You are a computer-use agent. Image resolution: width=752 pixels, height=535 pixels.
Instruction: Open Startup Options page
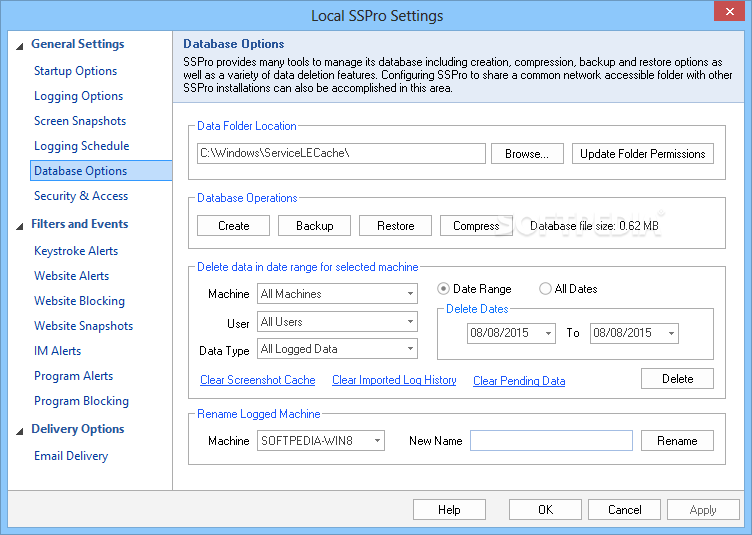point(75,71)
